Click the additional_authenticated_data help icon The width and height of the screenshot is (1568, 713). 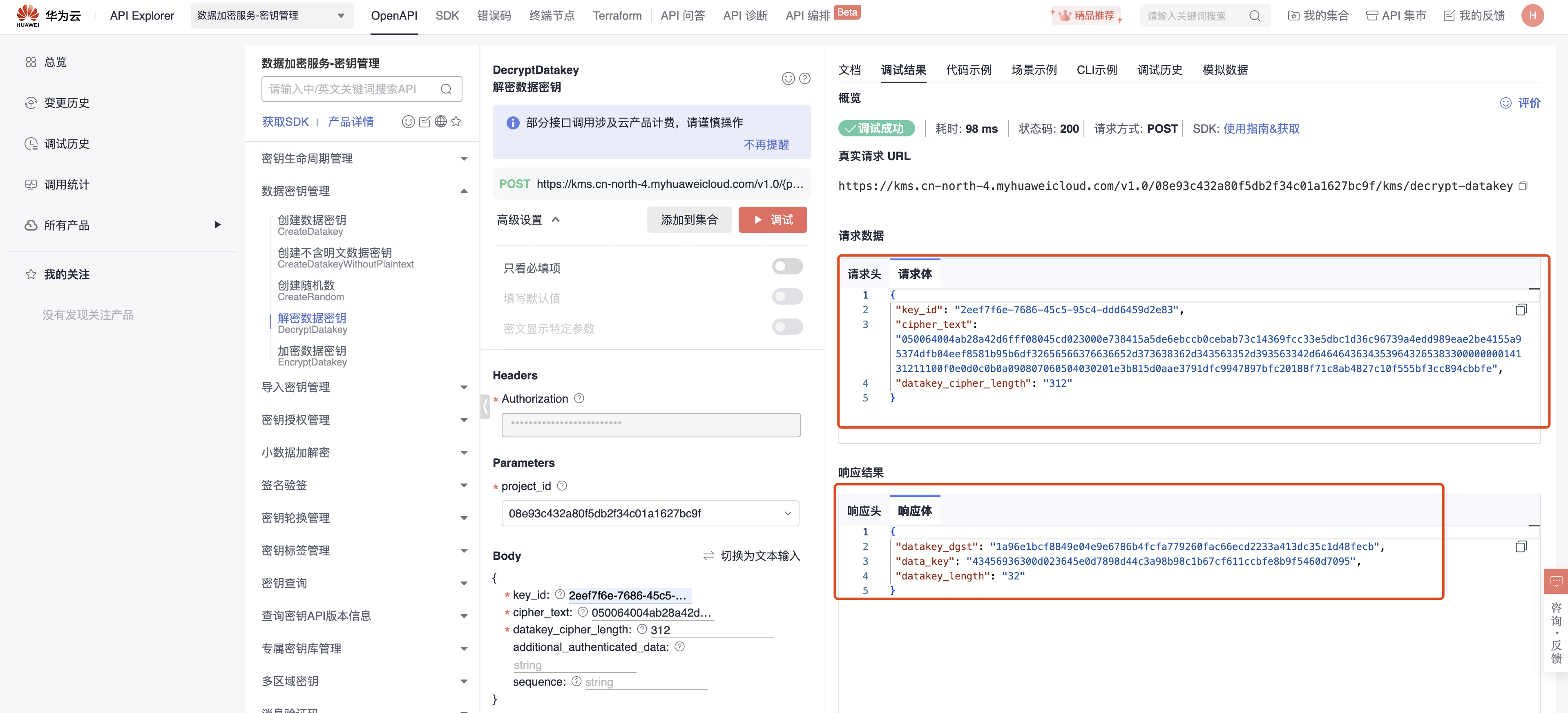point(679,647)
